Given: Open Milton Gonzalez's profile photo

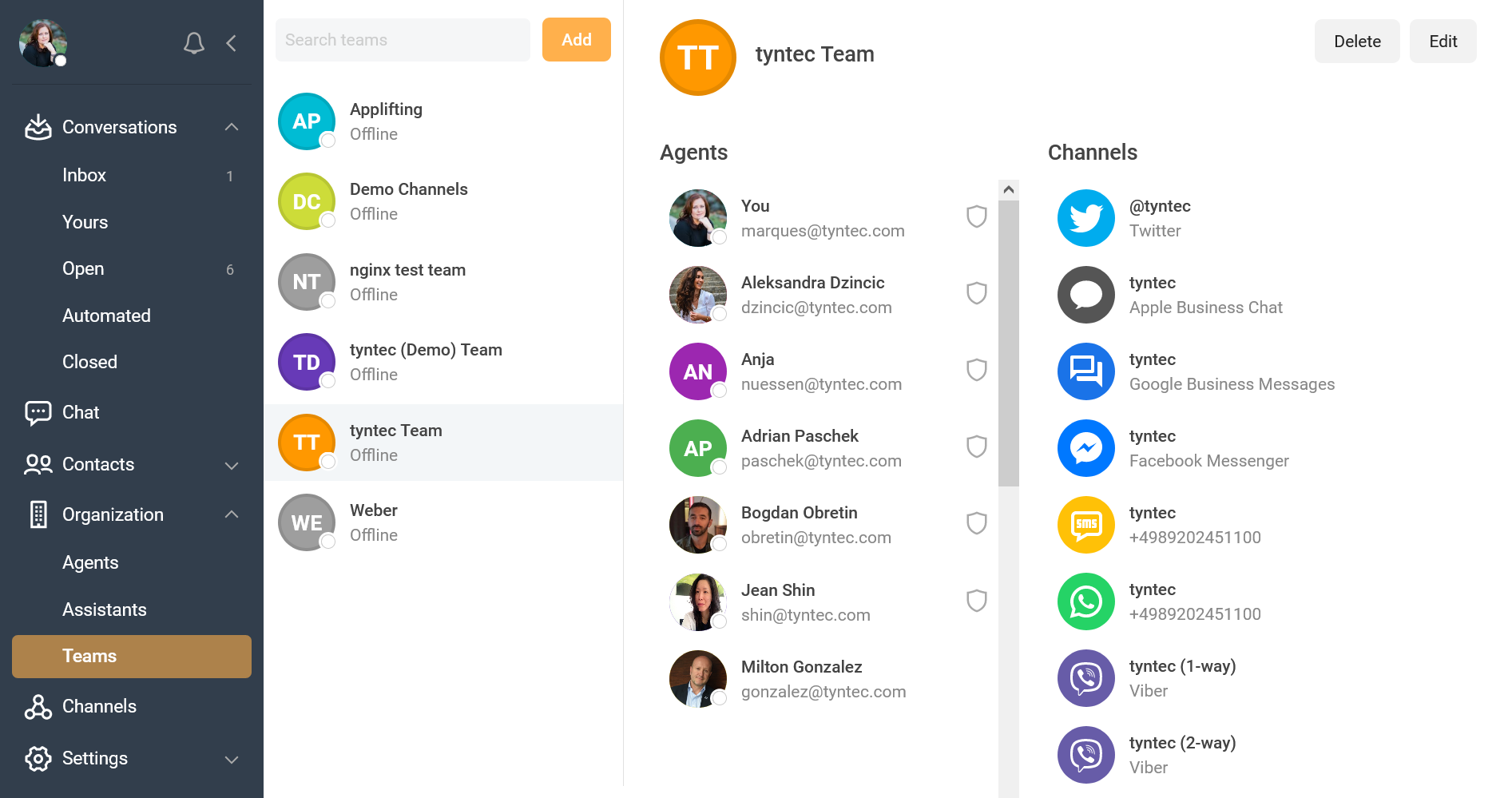Looking at the screenshot, I should (x=698, y=679).
